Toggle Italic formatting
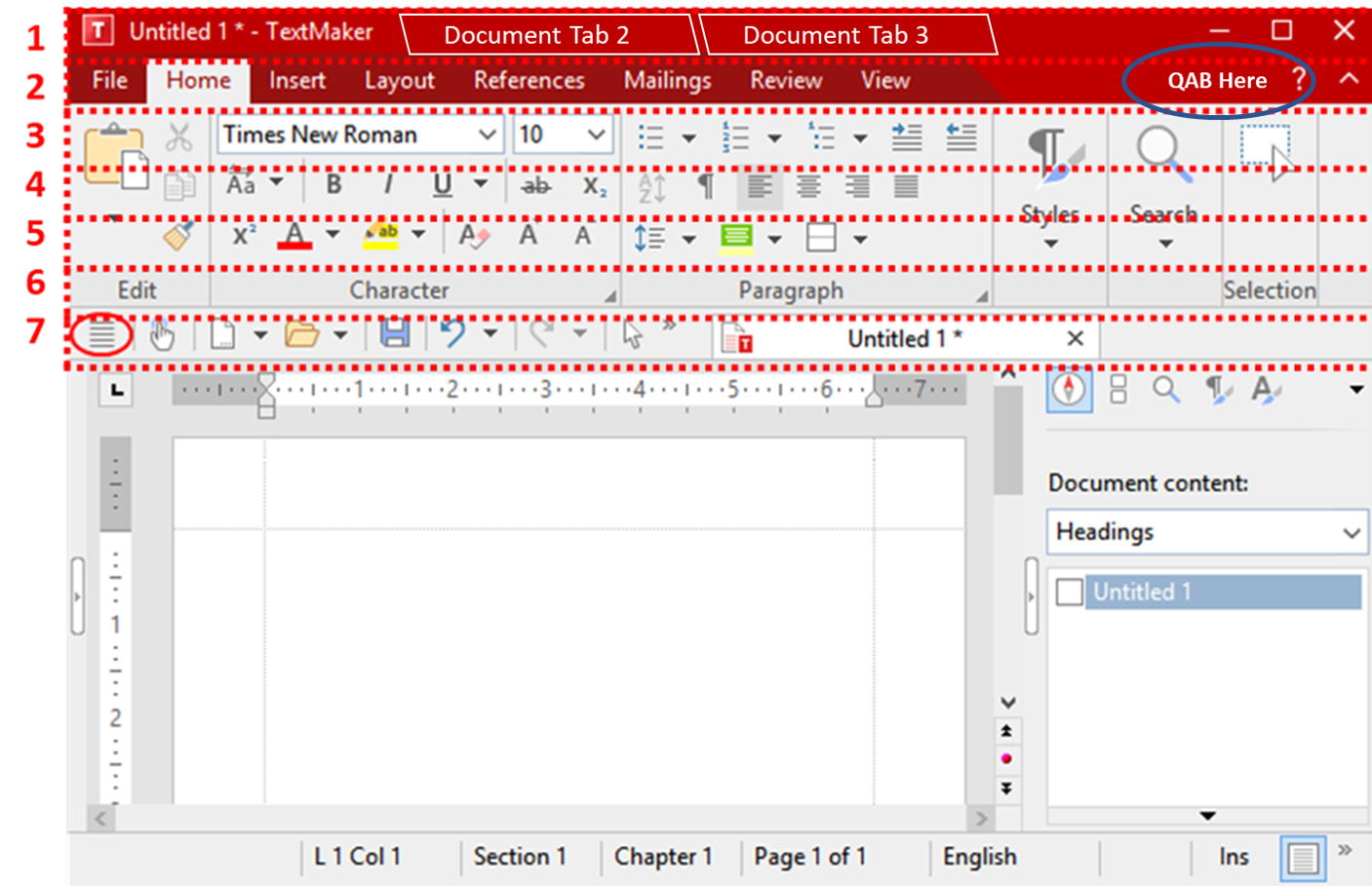 click(388, 184)
